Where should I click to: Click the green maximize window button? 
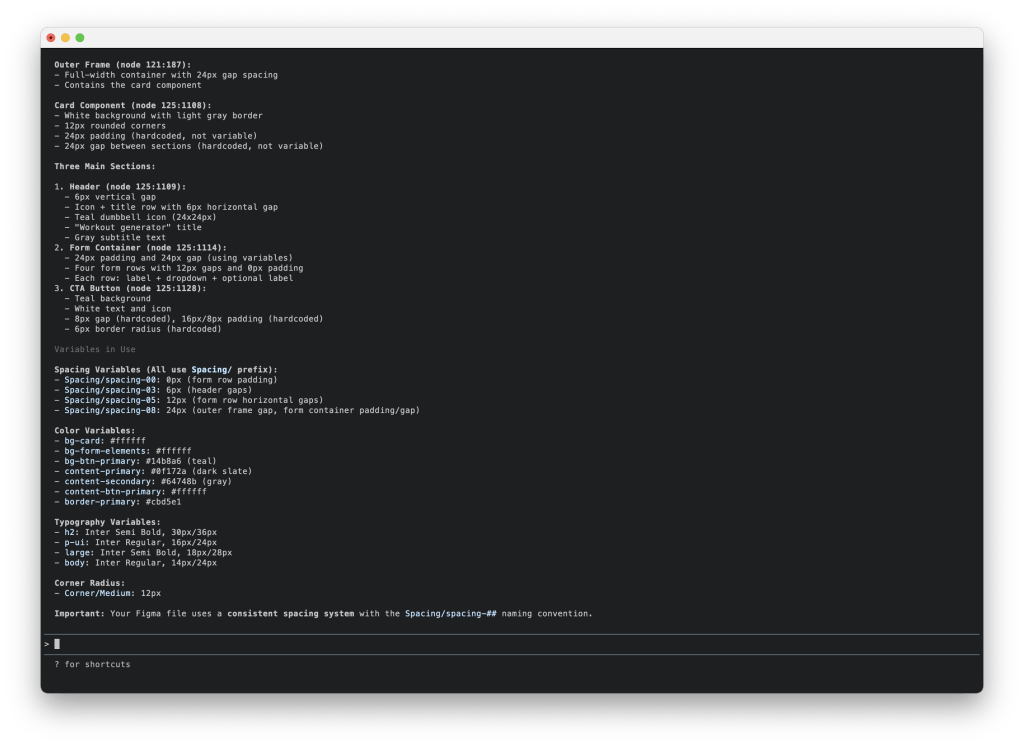(80, 38)
